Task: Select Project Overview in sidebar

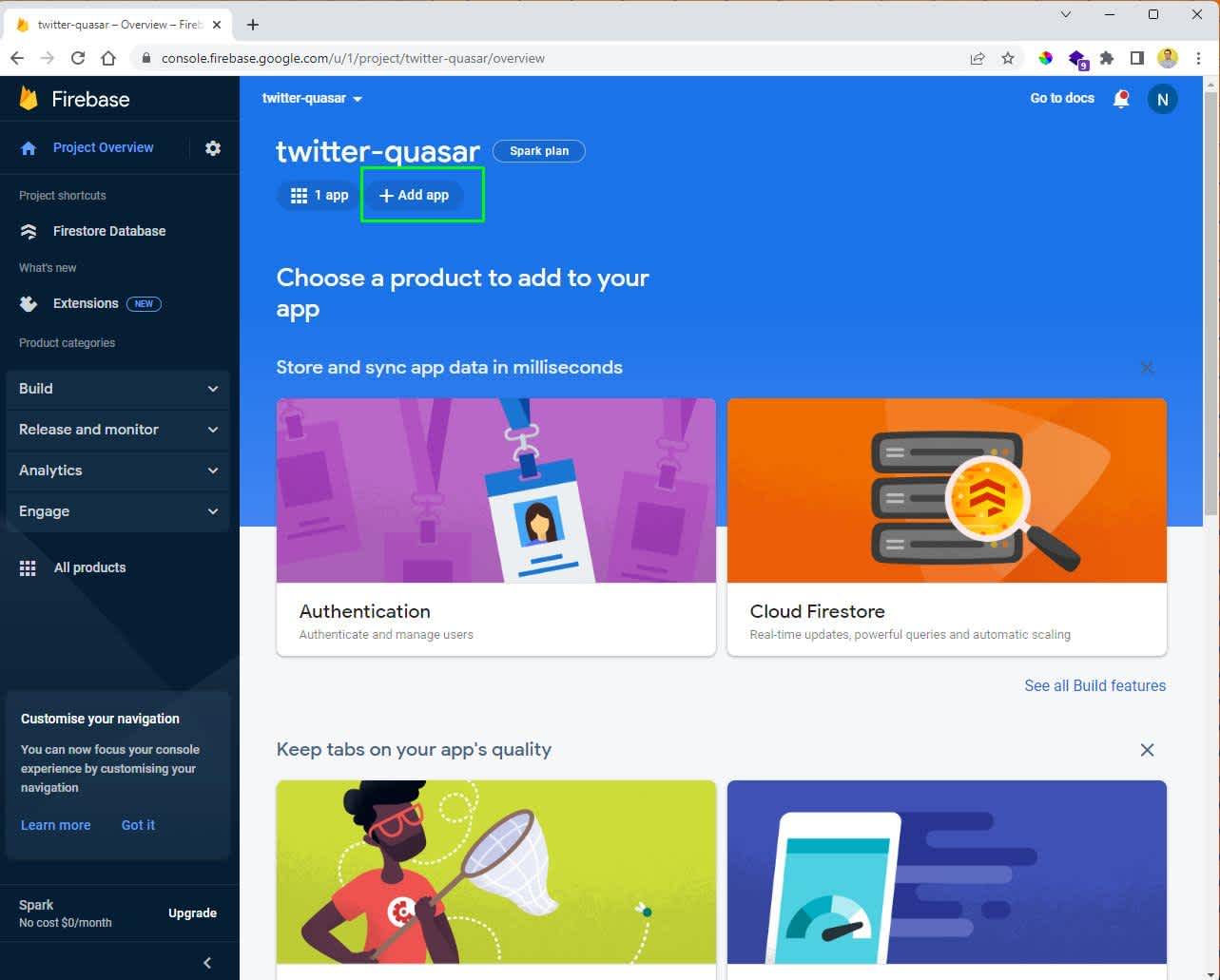Action: (x=103, y=147)
